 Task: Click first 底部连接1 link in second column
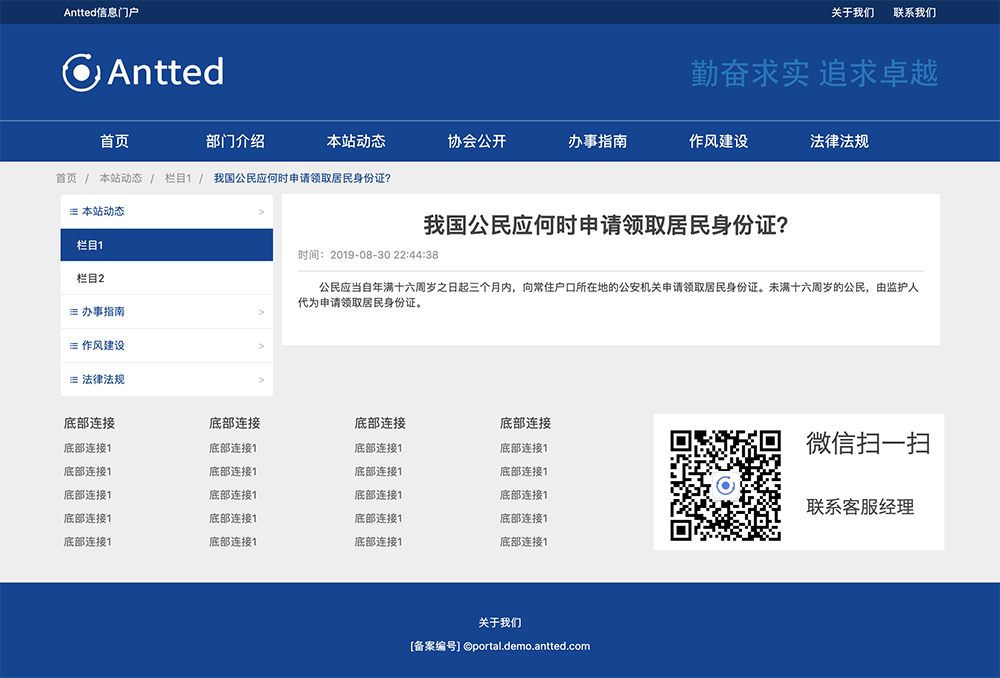233,448
